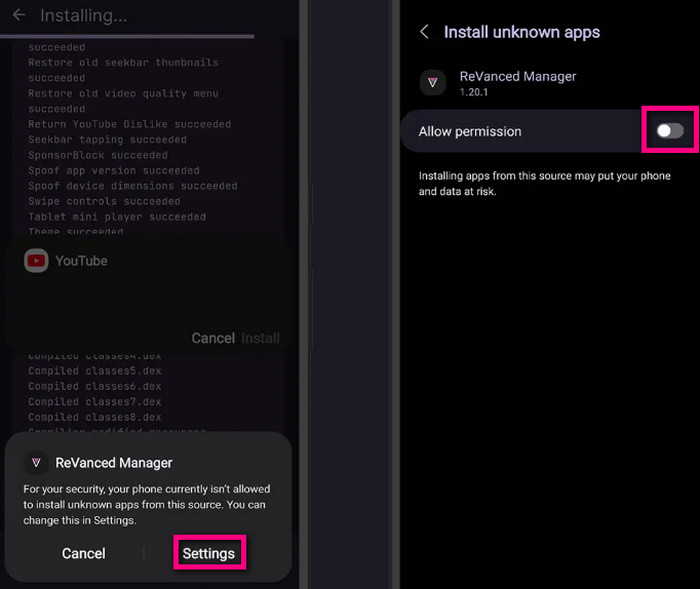Select 'Spoof device dimensions succeeded' log line
The width and height of the screenshot is (700, 589).
(x=133, y=186)
